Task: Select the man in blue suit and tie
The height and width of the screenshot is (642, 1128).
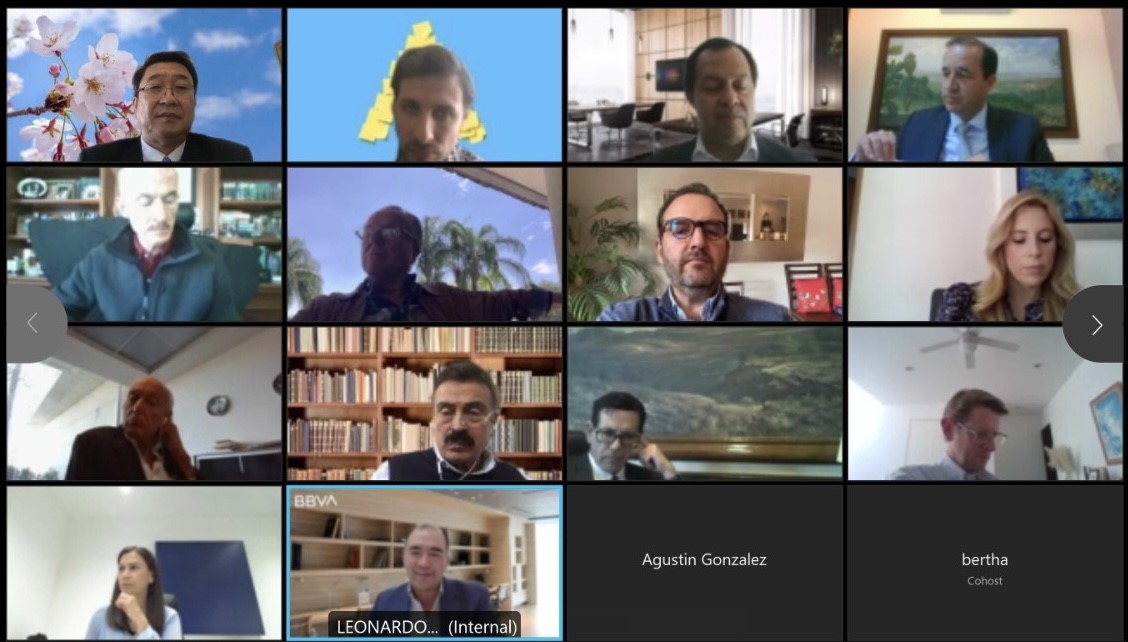Action: point(985,85)
